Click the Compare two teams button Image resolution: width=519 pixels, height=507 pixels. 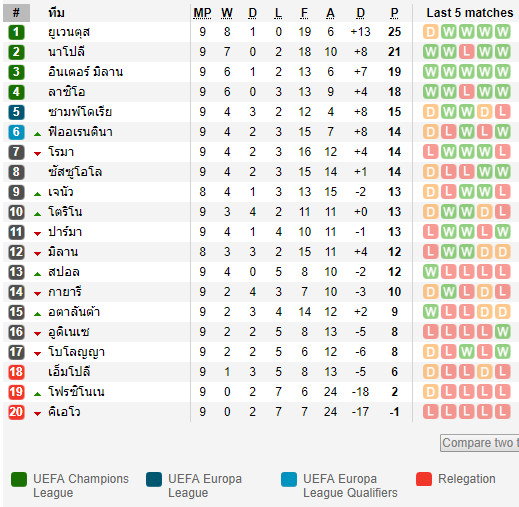tap(480, 443)
